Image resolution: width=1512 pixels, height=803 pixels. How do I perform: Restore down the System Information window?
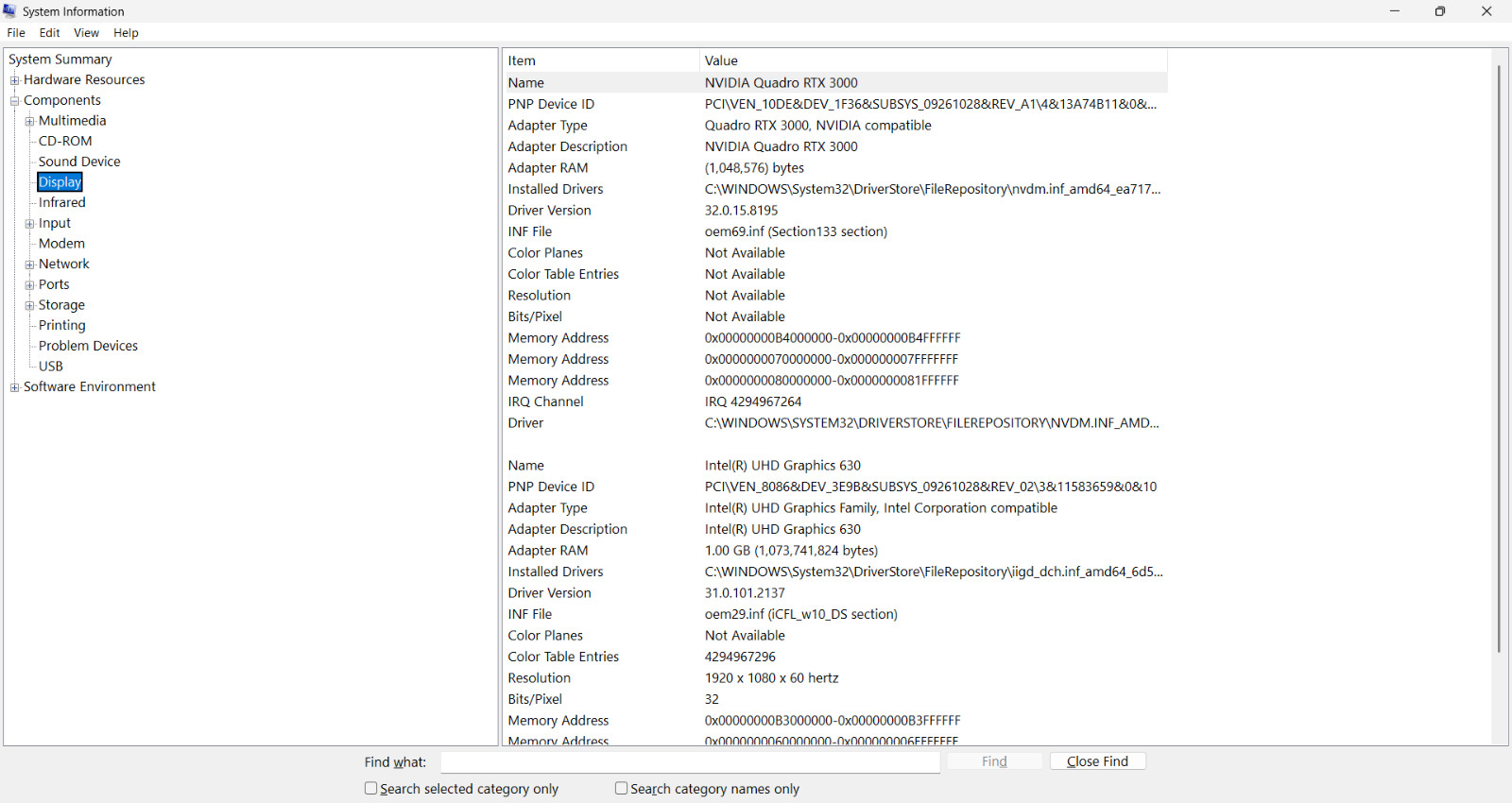pyautogui.click(x=1440, y=11)
